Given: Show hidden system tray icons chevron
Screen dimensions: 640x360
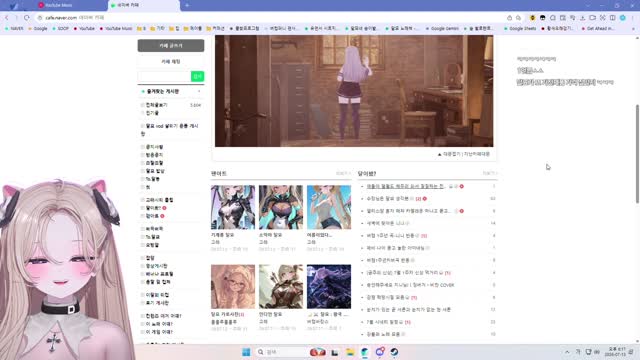Looking at the screenshot, I should point(567,352).
